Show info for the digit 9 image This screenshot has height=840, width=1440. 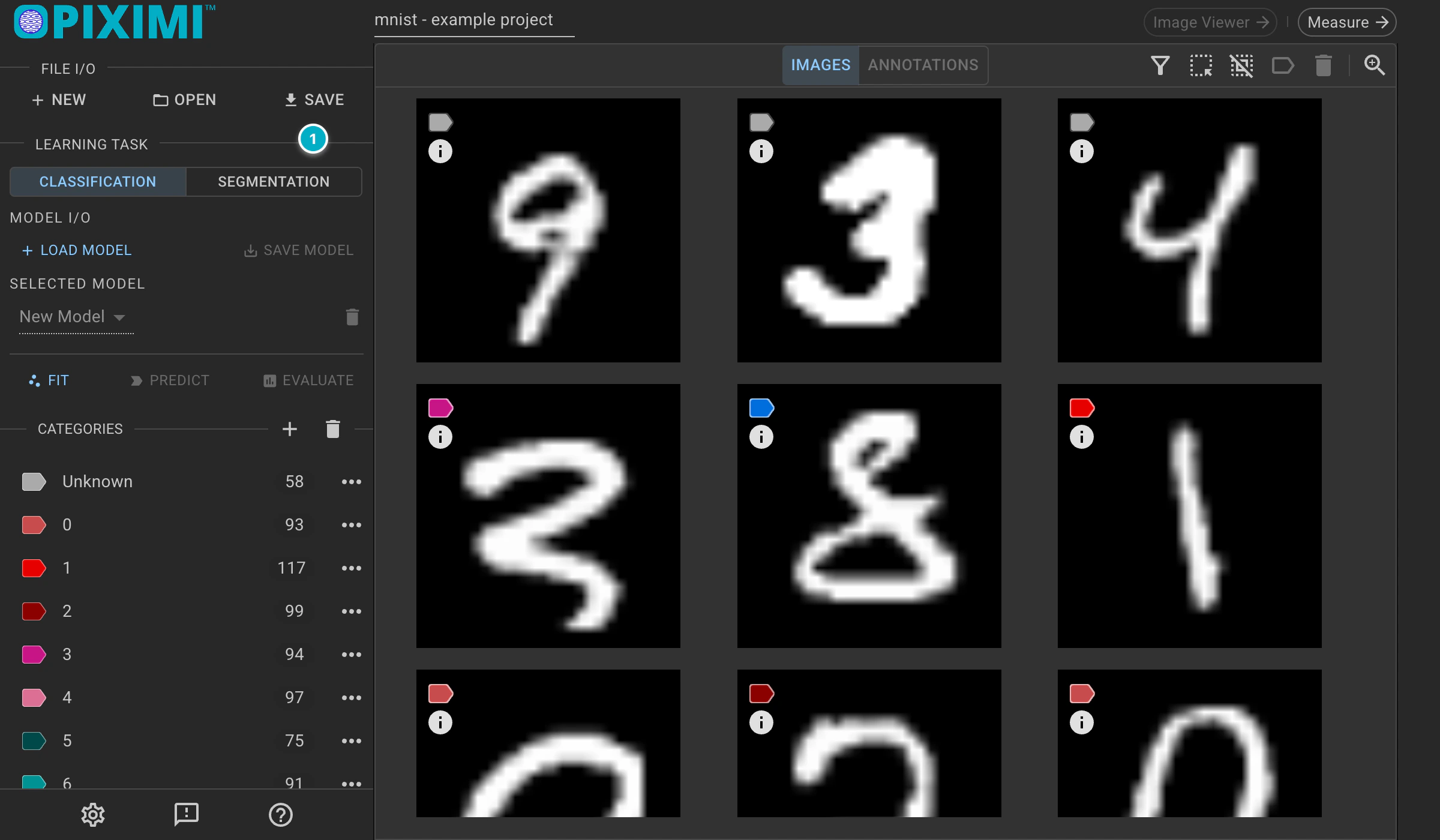pyautogui.click(x=440, y=151)
